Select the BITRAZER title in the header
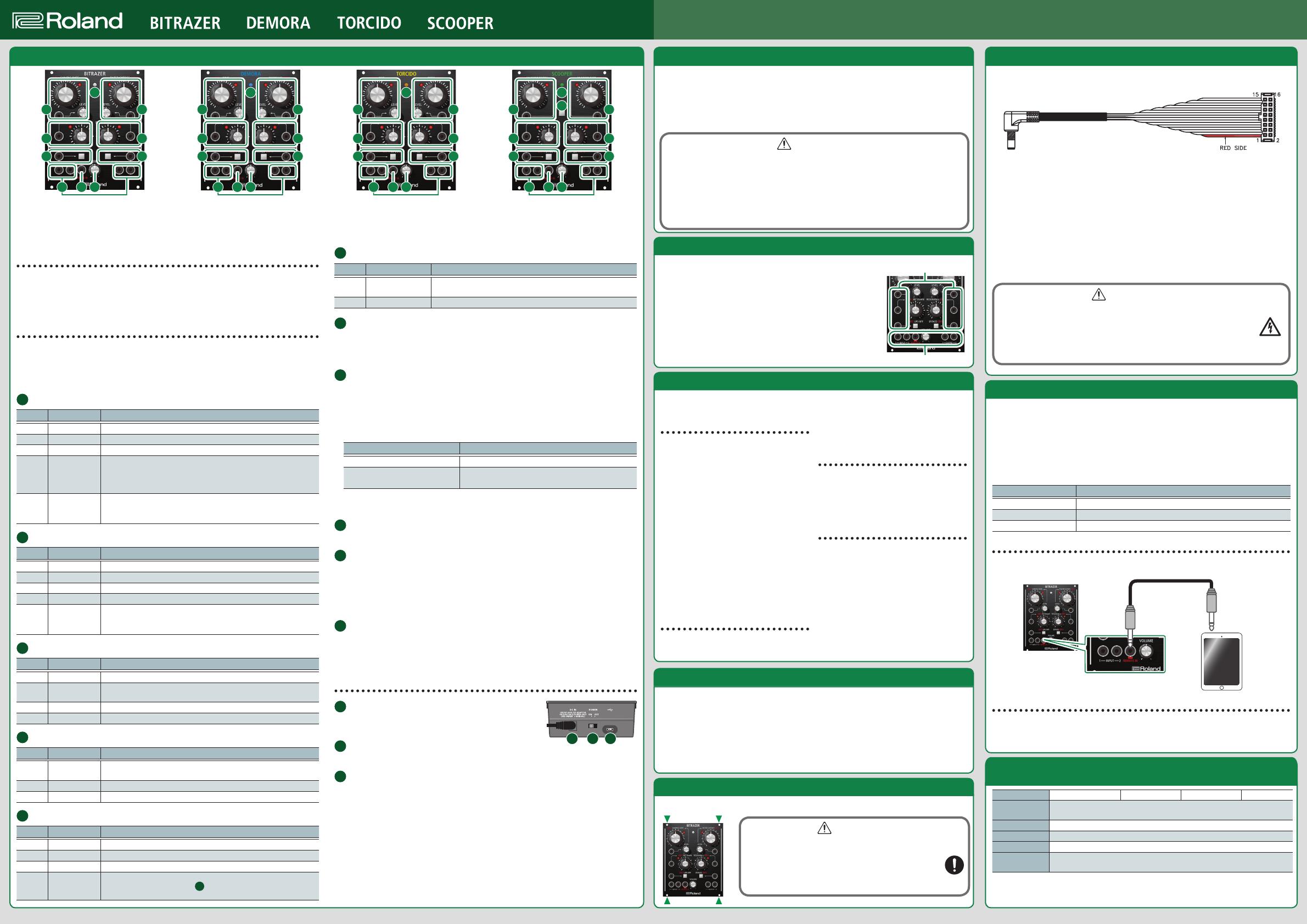Image resolution: width=1307 pixels, height=924 pixels. [185, 24]
